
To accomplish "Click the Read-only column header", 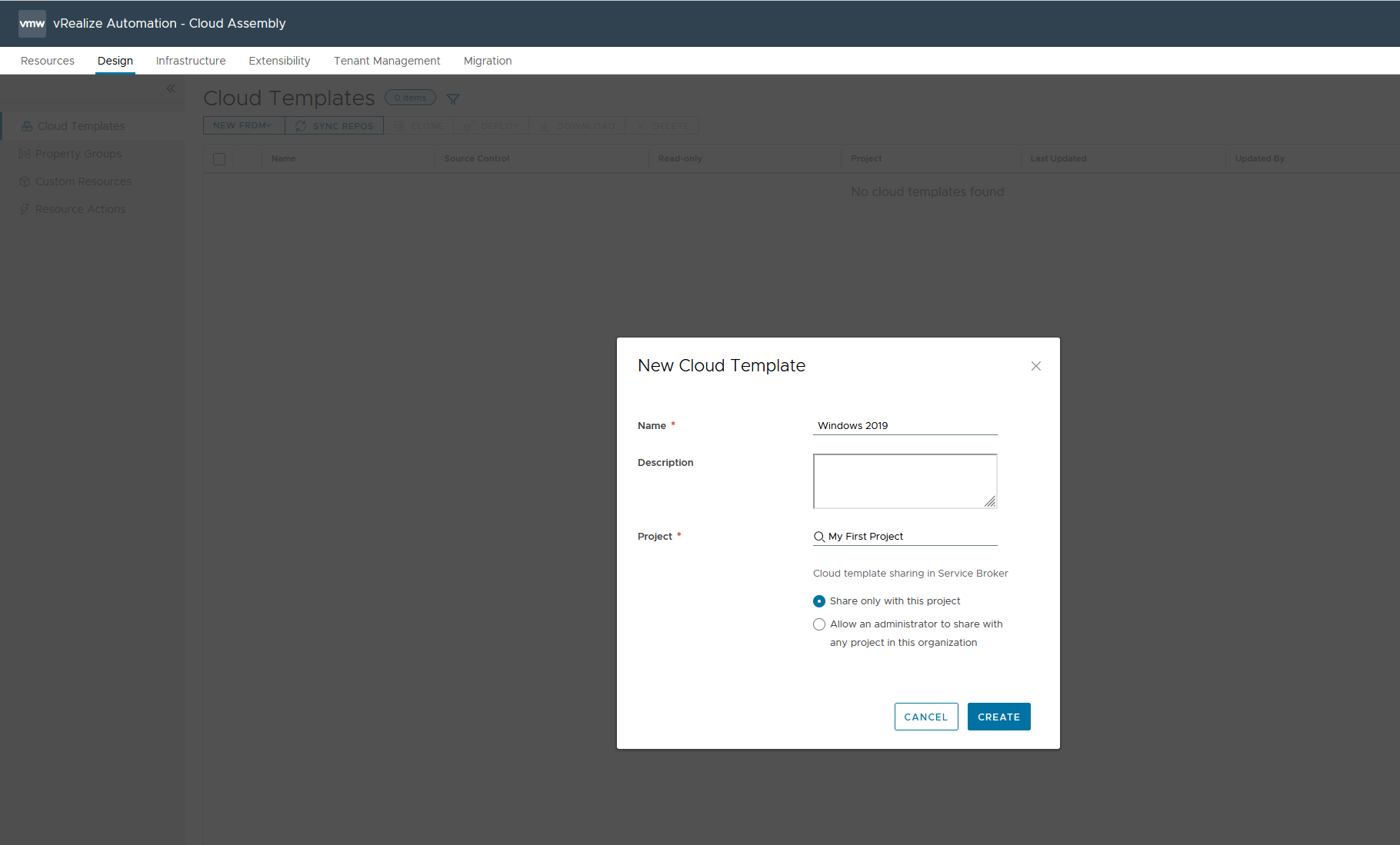I will point(680,158).
